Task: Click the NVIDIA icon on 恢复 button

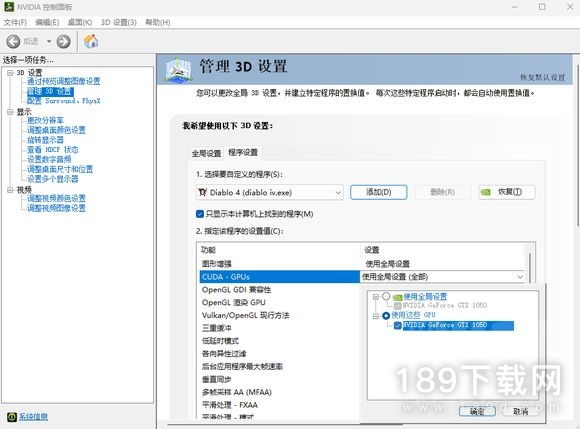Action: click(x=485, y=192)
